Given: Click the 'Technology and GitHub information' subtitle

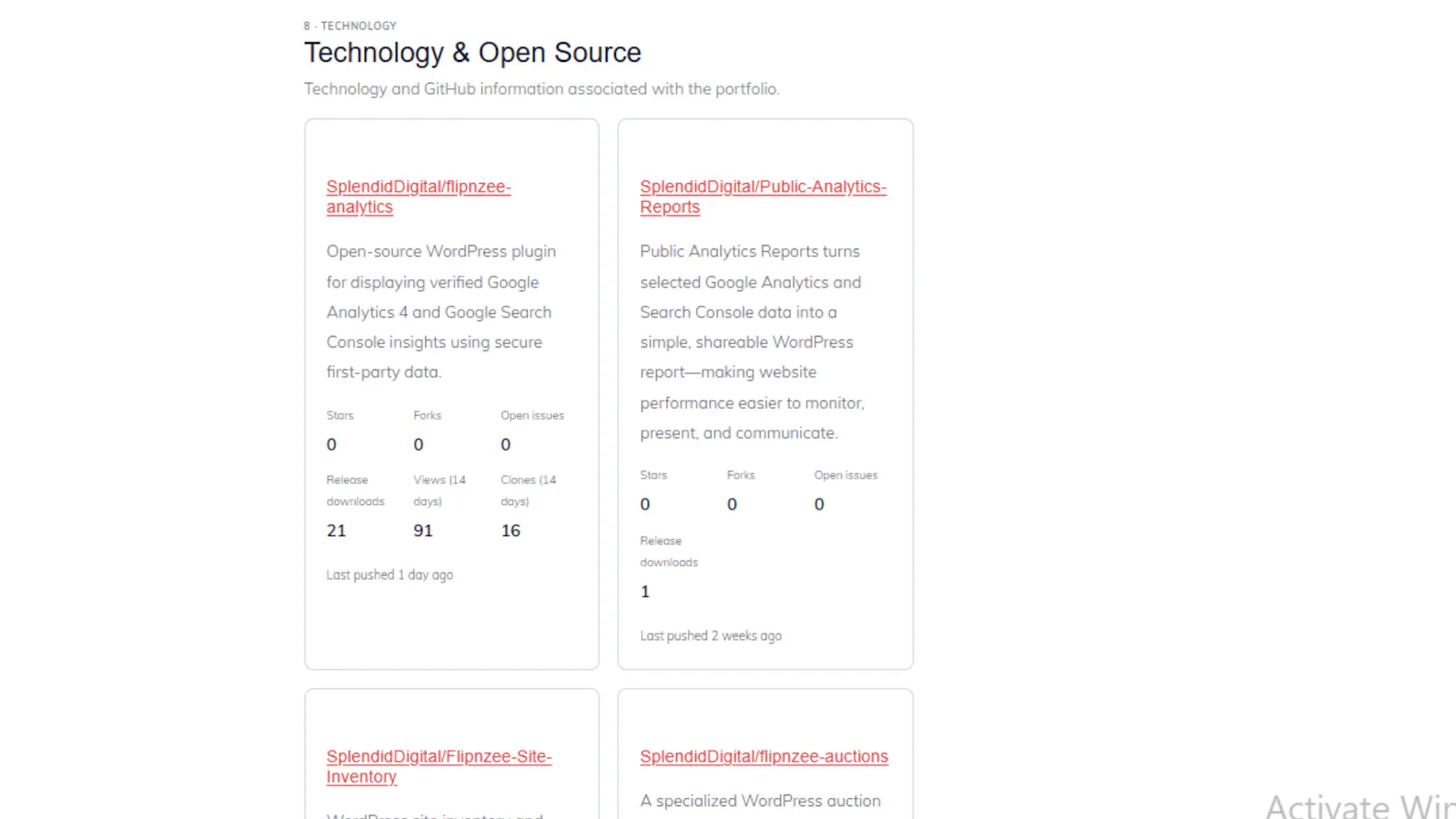Looking at the screenshot, I should (541, 89).
